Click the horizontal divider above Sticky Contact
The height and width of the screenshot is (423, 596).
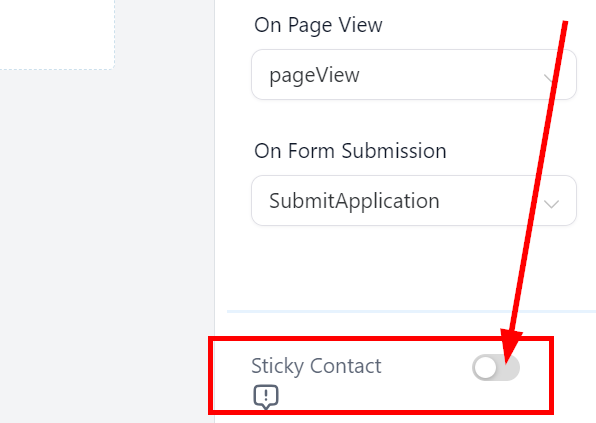tap(411, 311)
